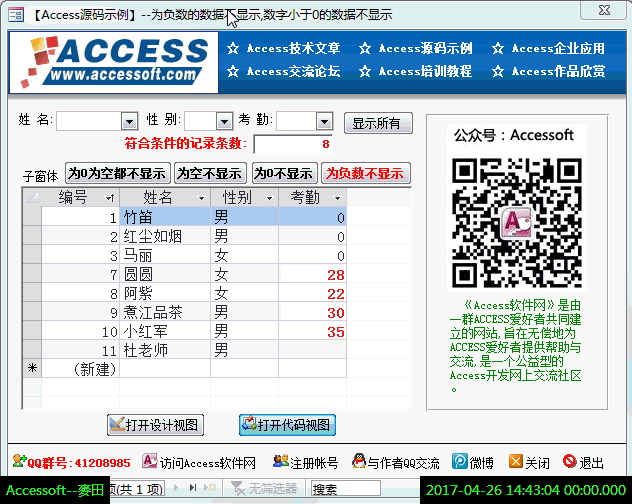Viewport: 632px width, 504px height.
Task: Click name cell 小红军
Action: point(165,331)
